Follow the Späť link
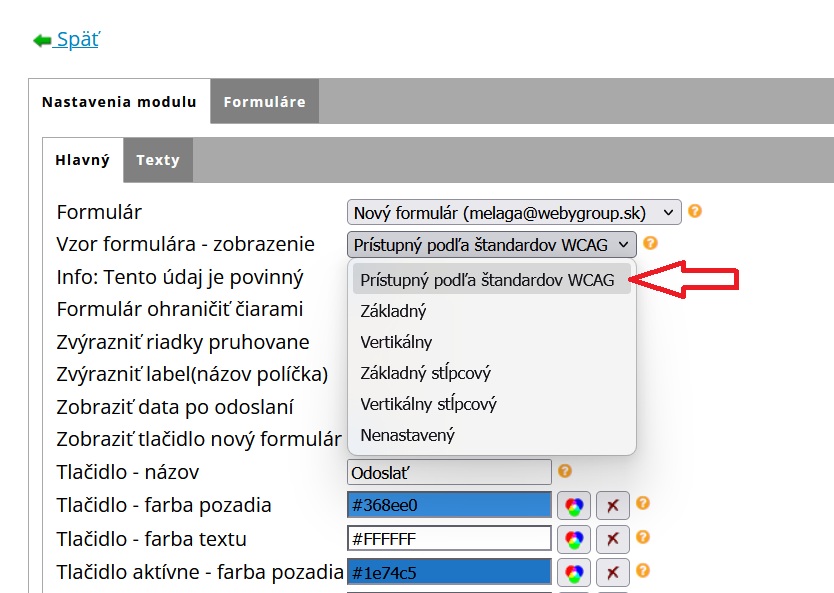This screenshot has height=593, width=834. pyautogui.click(x=77, y=40)
